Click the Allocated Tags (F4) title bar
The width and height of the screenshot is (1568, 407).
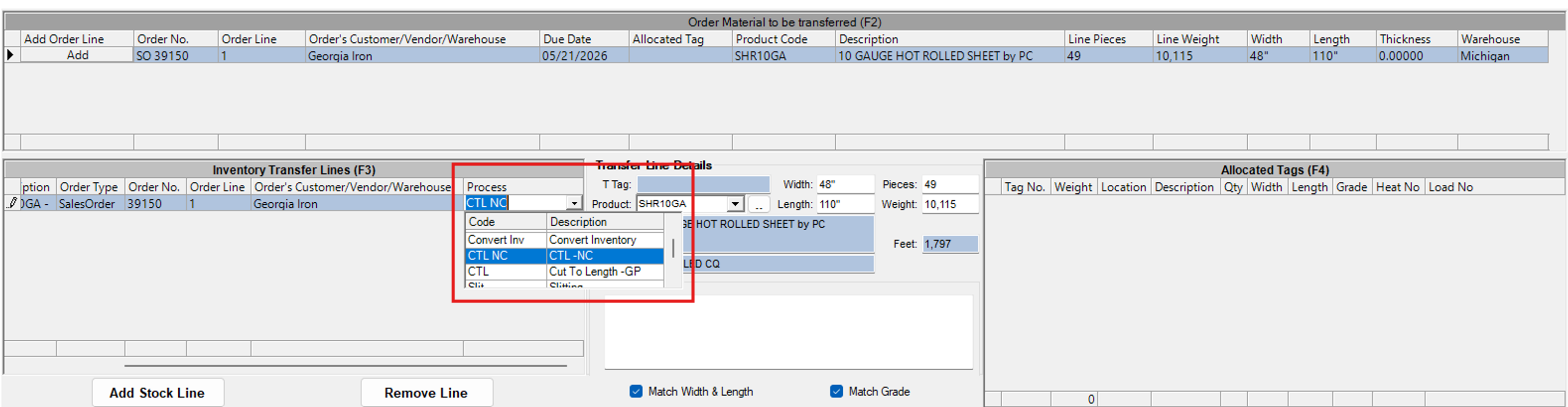click(1275, 170)
